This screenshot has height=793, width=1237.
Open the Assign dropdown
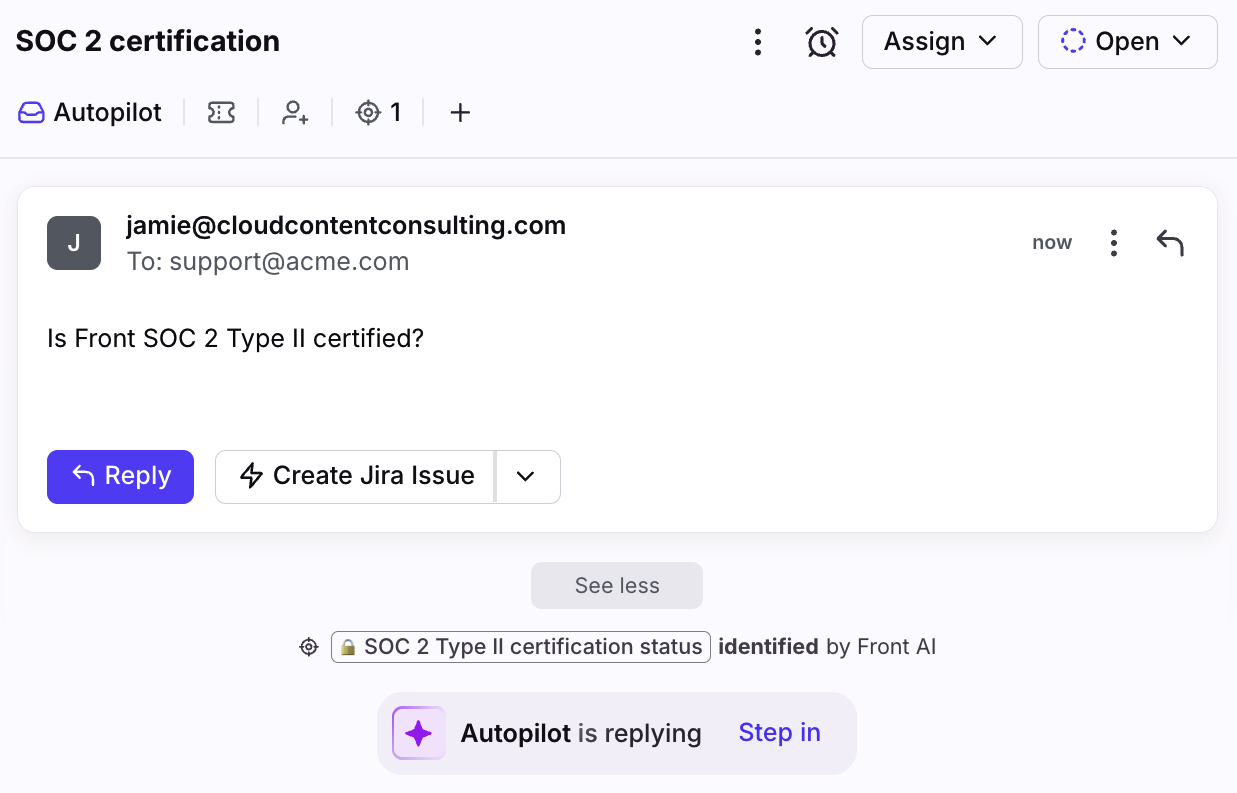coord(941,42)
